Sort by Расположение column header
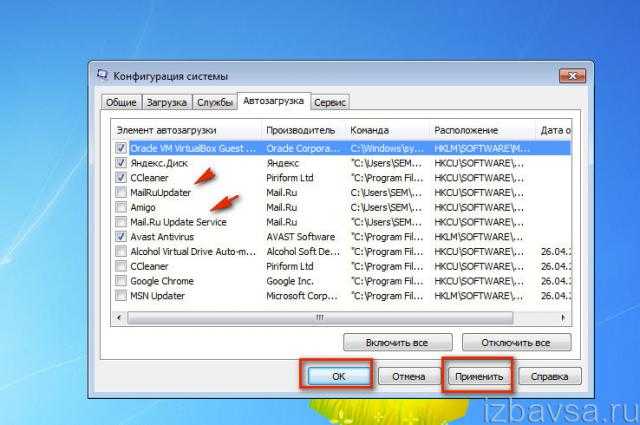This screenshot has width=640, height=425. 482,130
